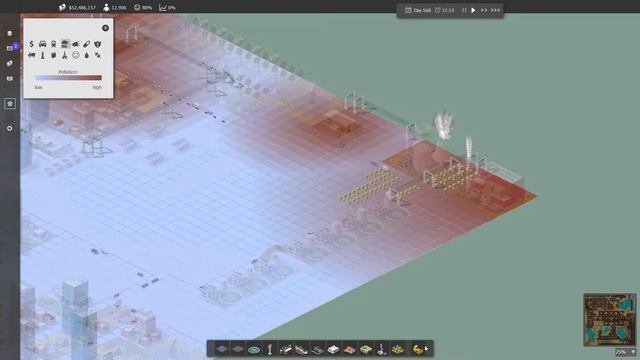Set triple fast-forward speed
The image size is (640, 360).
coord(496,10)
